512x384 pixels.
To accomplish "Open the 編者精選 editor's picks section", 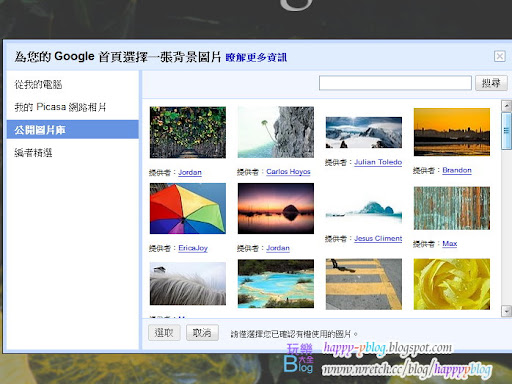I will [33, 153].
